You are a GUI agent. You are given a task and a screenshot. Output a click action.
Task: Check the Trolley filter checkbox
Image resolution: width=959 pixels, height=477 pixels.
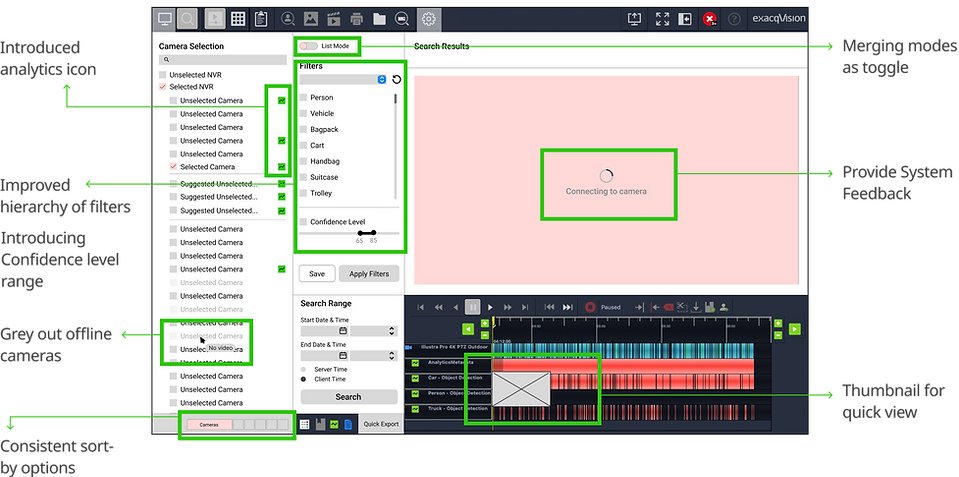point(303,193)
